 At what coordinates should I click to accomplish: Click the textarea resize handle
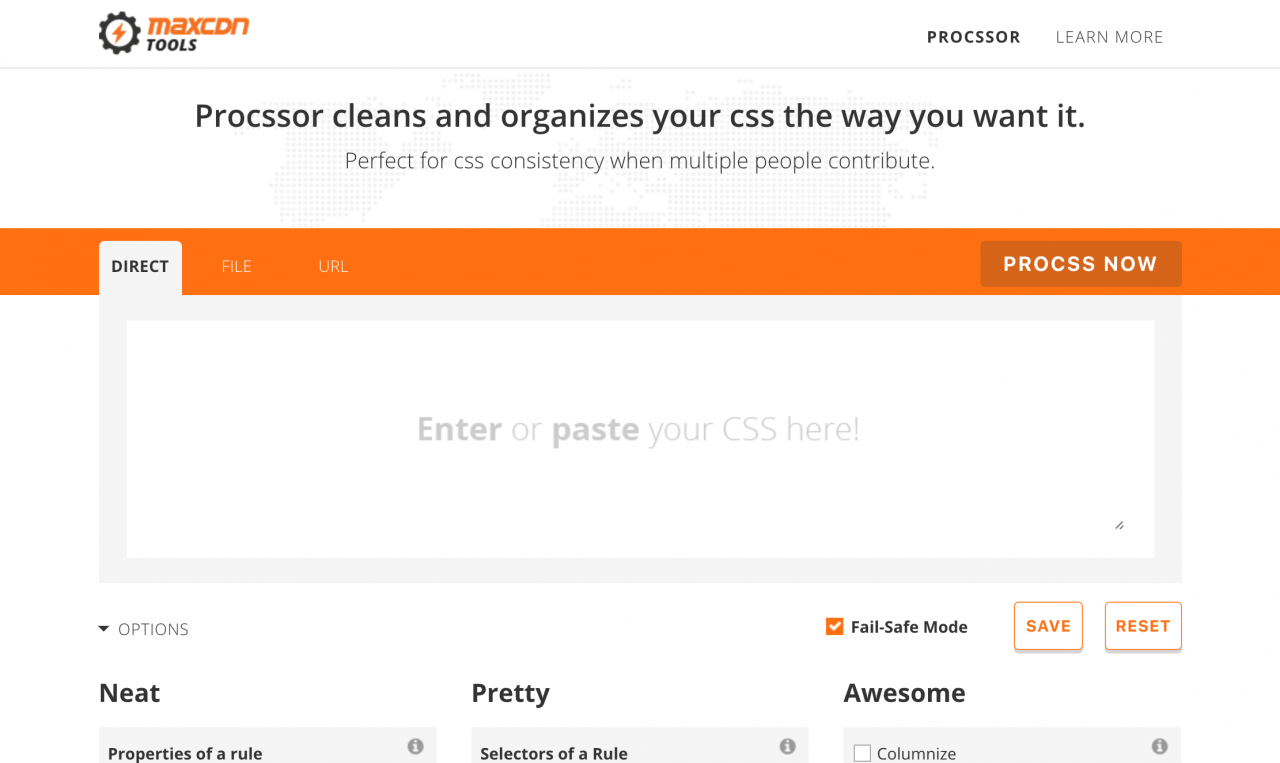click(x=1119, y=525)
